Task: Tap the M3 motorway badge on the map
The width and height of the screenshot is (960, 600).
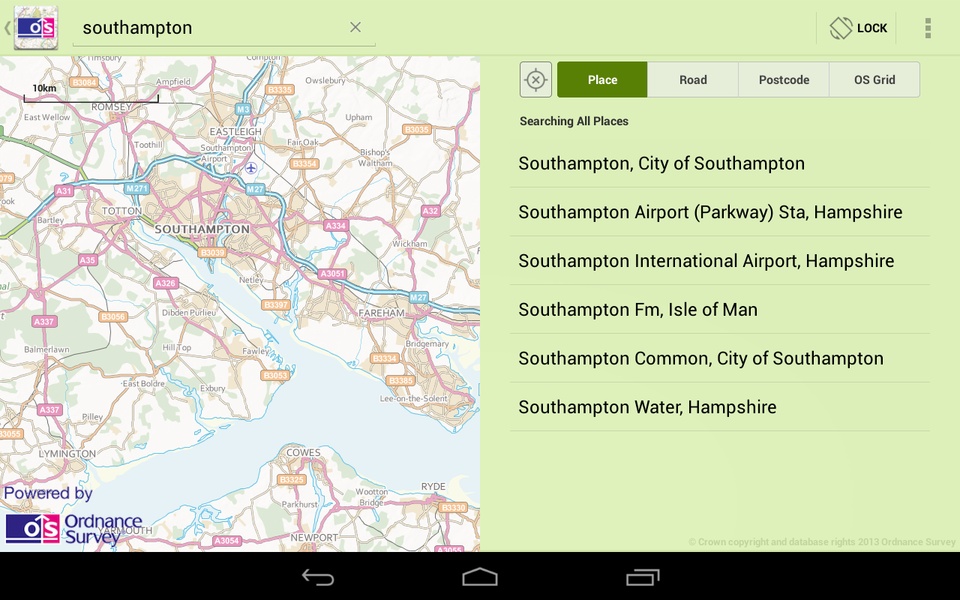Action: coord(243,110)
